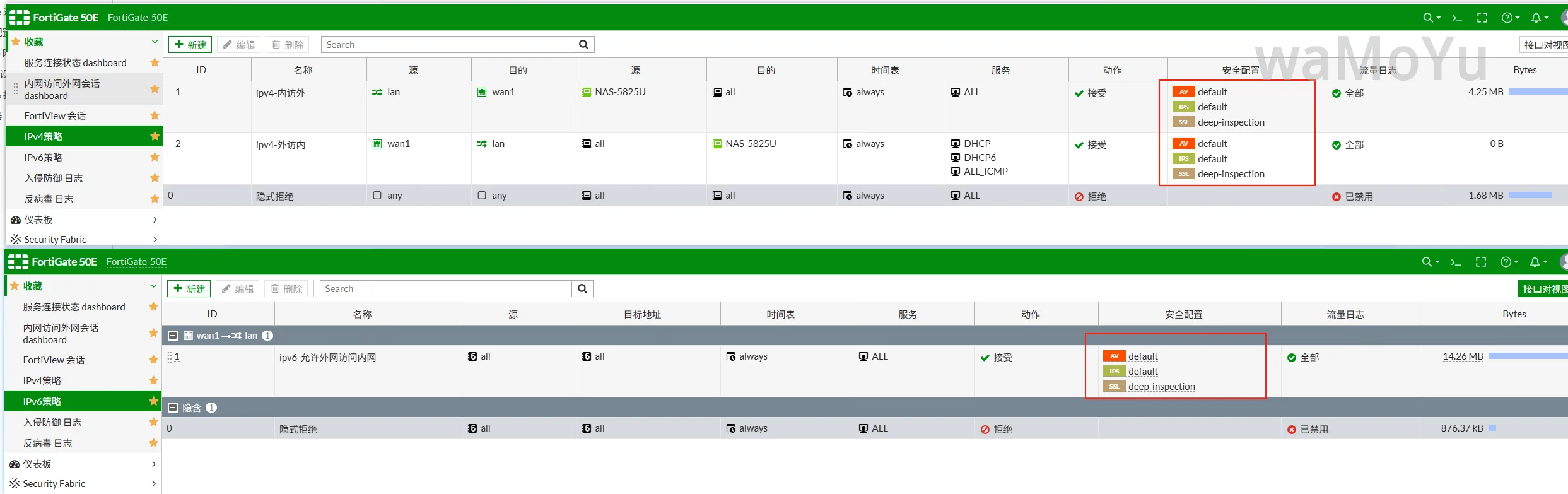1568x494 pixels.
Task: Toggle favorite star for IPv4策略 in IPv6 window
Action: click(153, 380)
